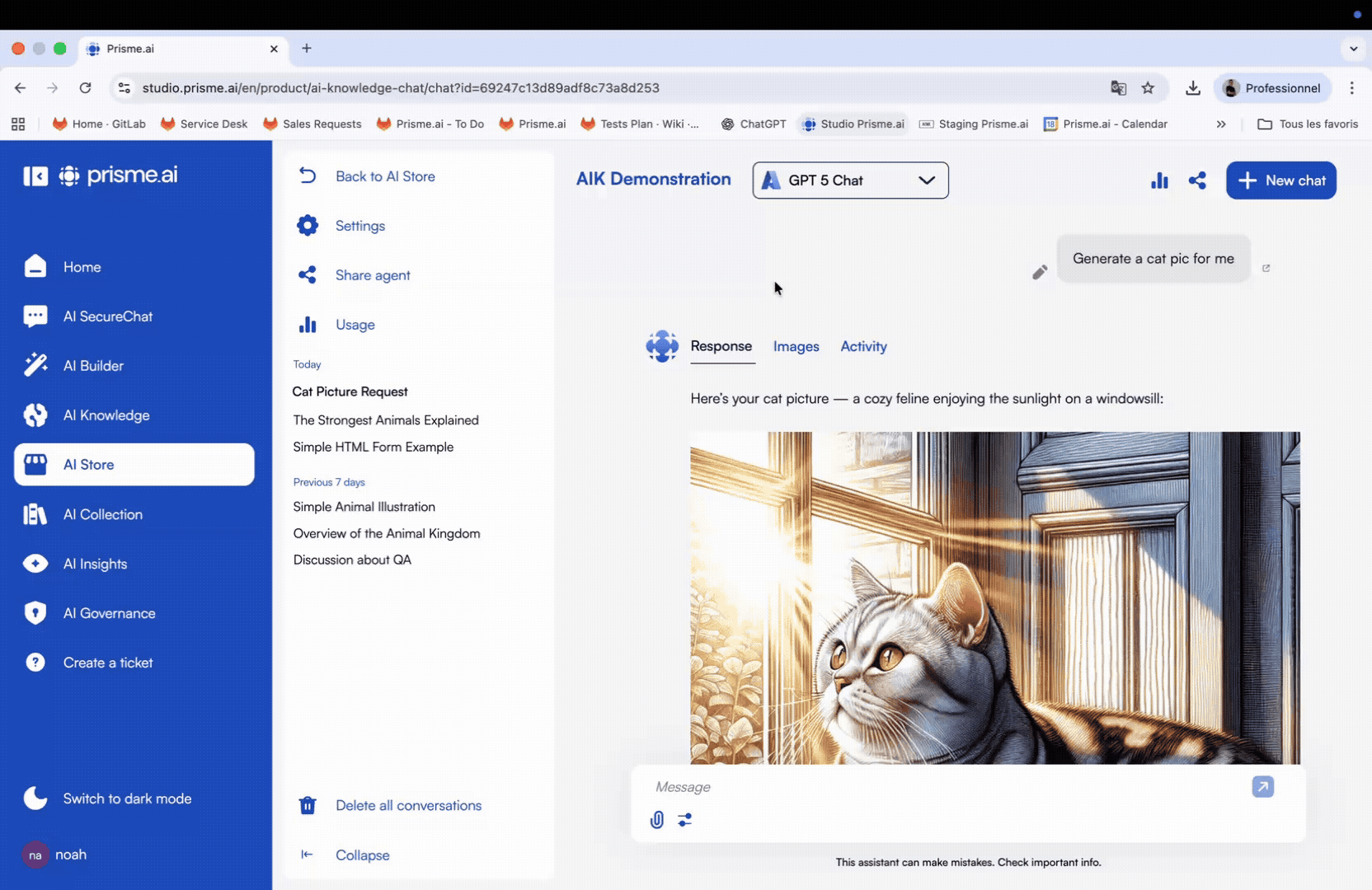Collapse sidebar using the panel icon beside logo
1372x890 pixels.
35,176
